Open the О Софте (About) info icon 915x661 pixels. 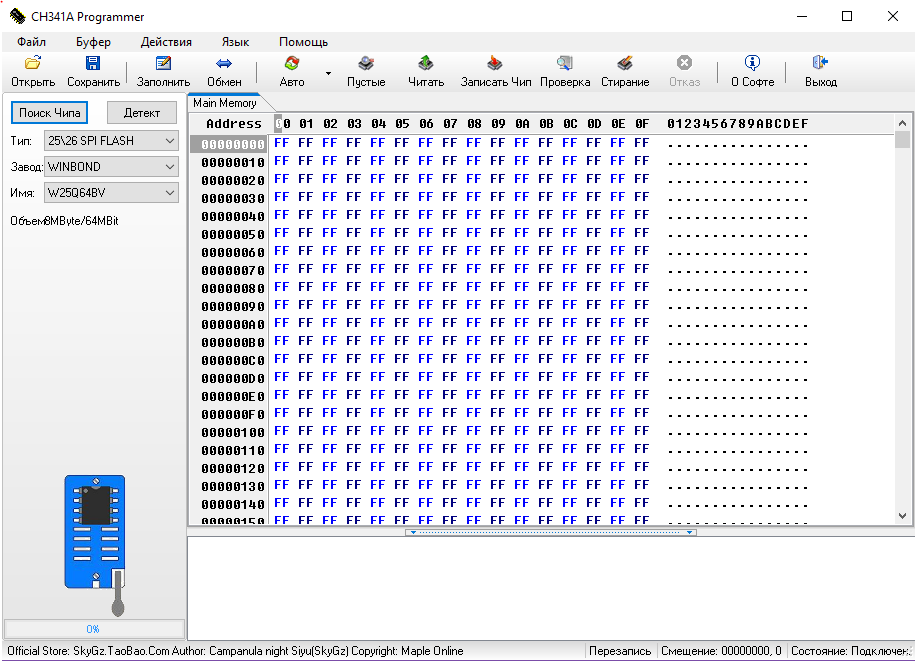pyautogui.click(x=752, y=64)
